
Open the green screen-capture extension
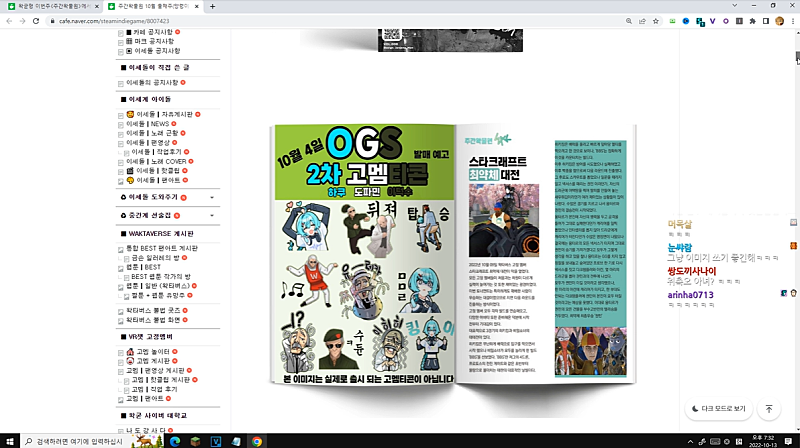click(x=672, y=21)
